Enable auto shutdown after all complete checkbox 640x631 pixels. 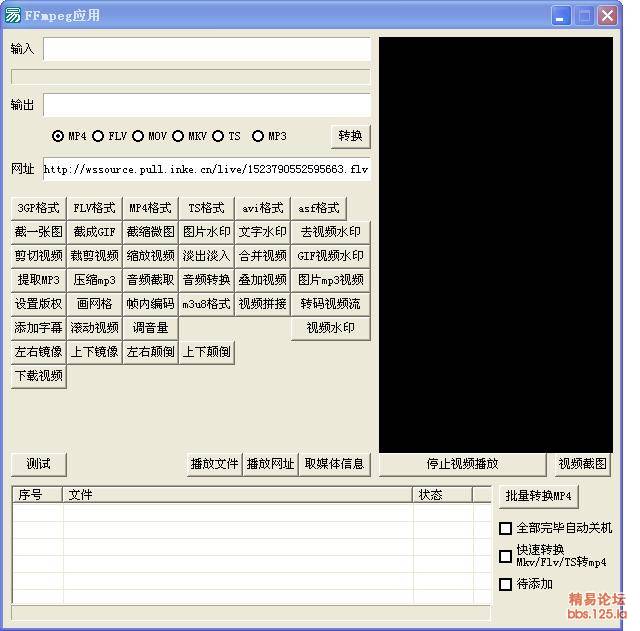click(x=506, y=528)
